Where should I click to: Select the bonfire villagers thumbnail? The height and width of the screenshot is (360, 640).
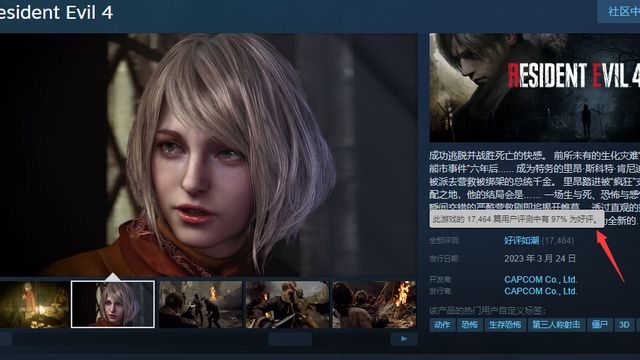coord(374,304)
